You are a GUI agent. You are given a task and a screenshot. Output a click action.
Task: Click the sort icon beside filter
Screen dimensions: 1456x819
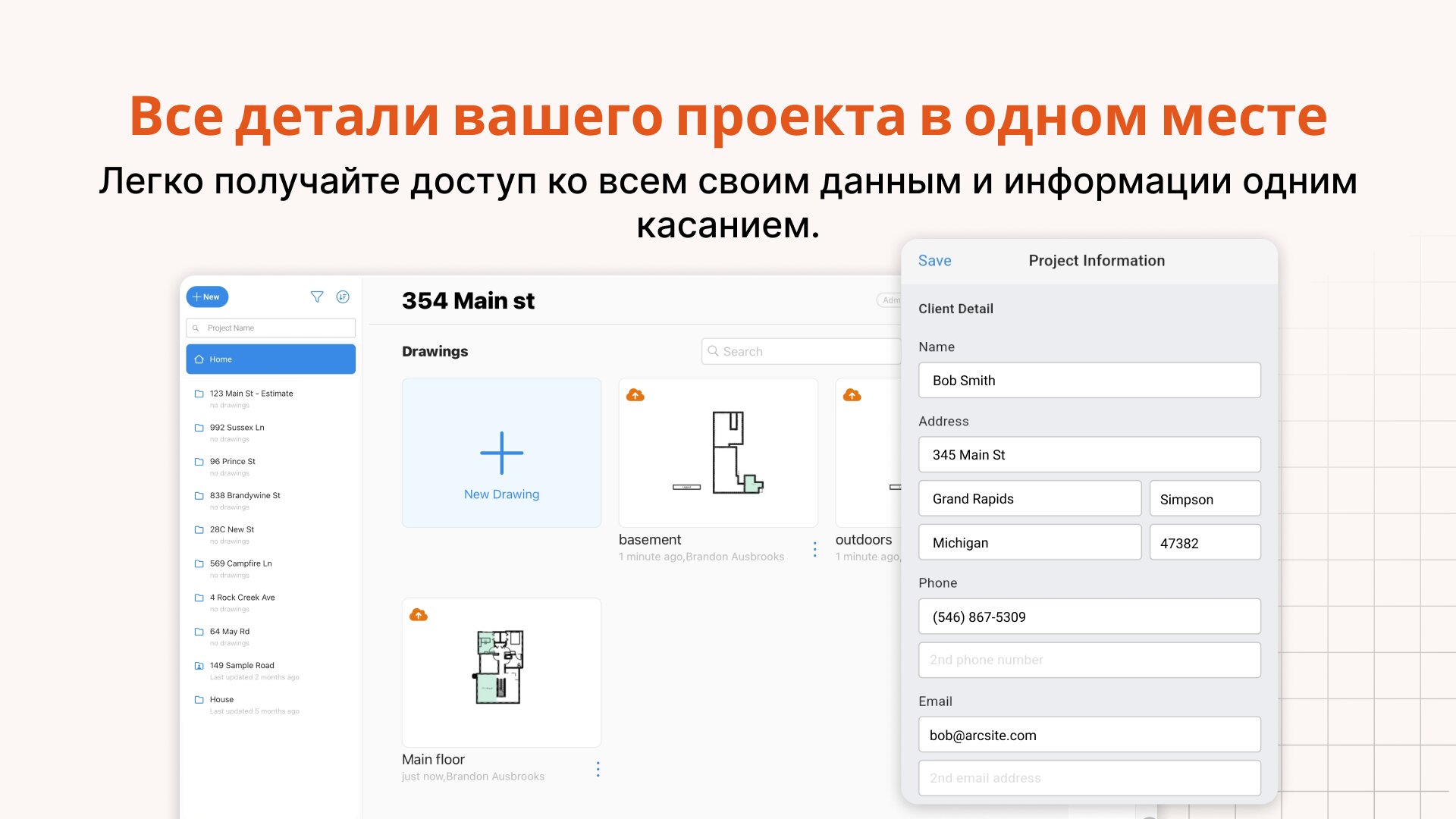pyautogui.click(x=343, y=297)
